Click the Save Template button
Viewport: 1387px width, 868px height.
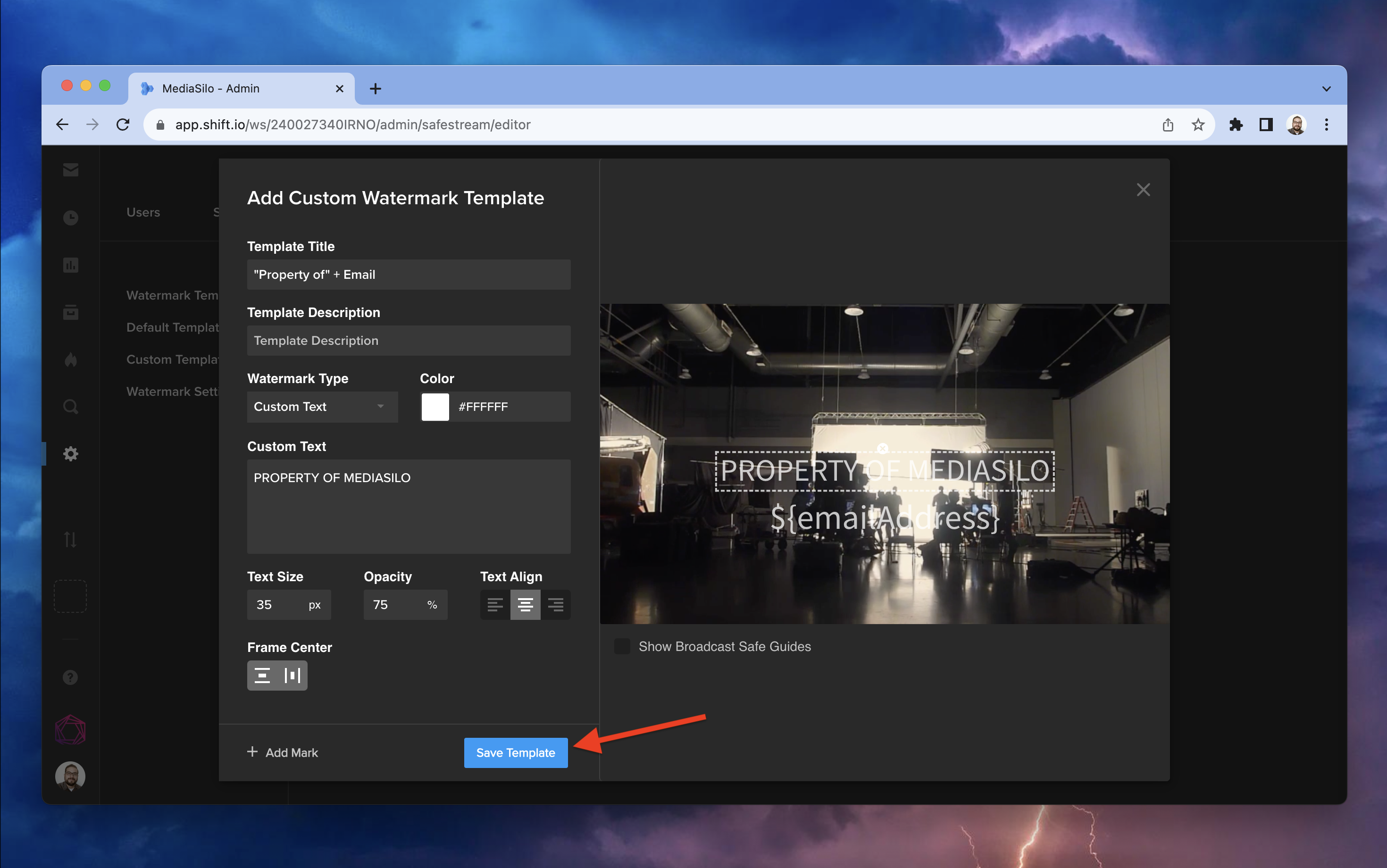point(516,752)
